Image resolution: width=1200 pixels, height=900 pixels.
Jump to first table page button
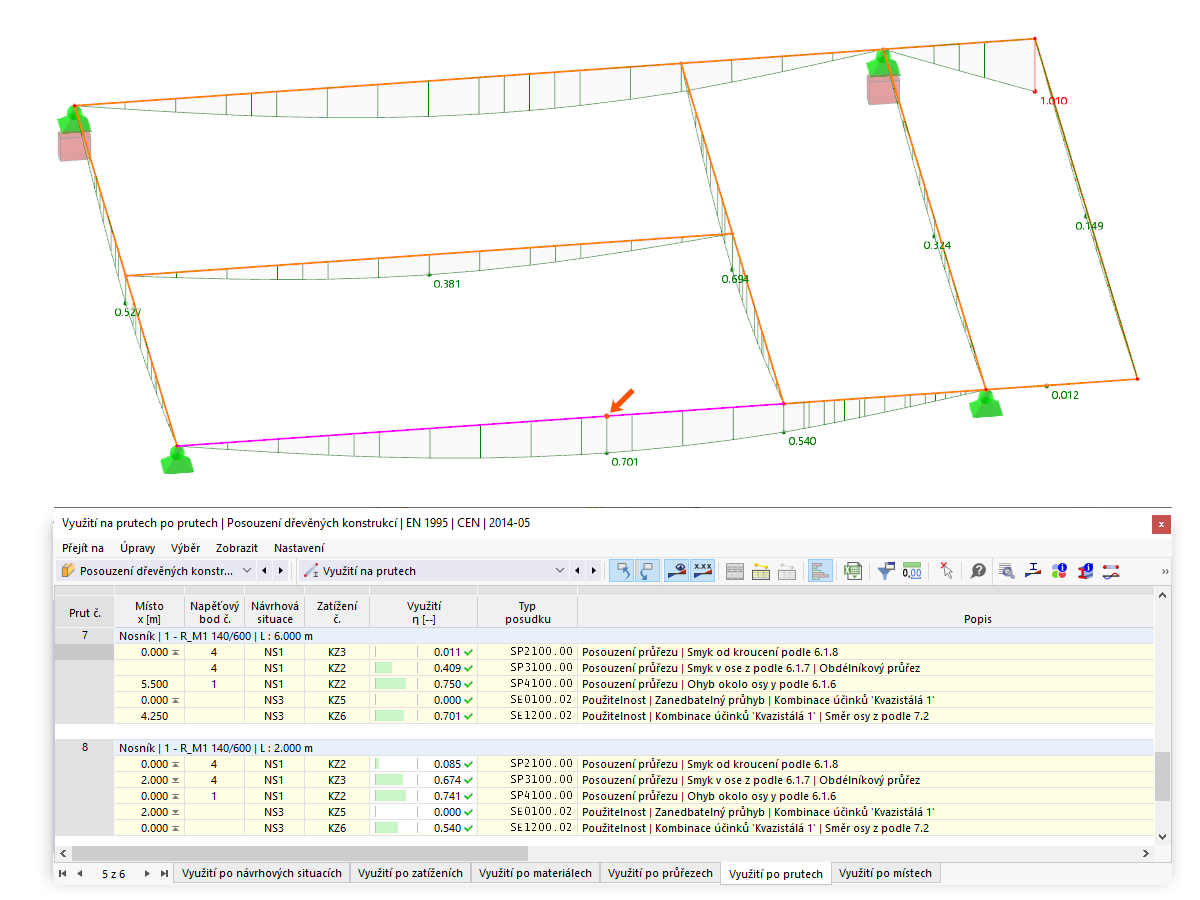(x=63, y=873)
